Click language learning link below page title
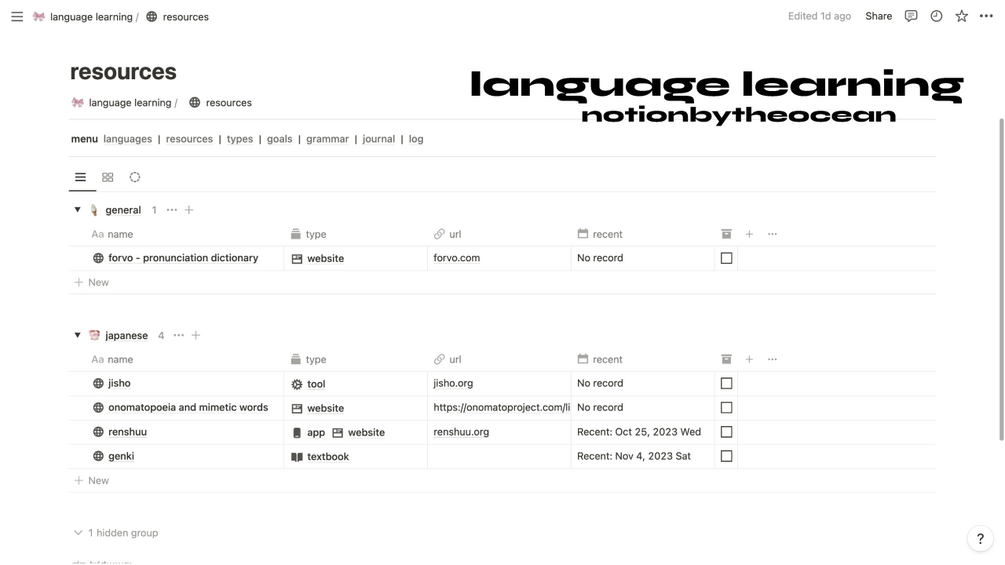The width and height of the screenshot is (1005, 565). [x=122, y=102]
